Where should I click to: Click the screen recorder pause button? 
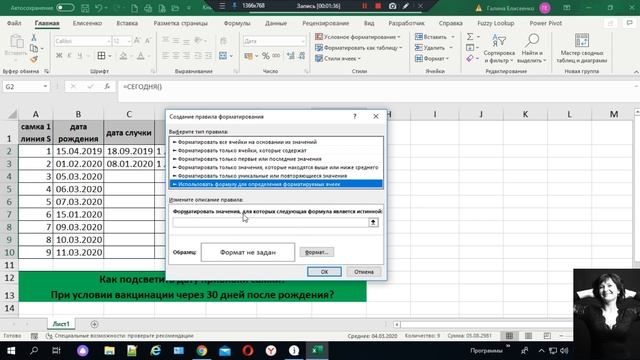(x=364, y=6)
